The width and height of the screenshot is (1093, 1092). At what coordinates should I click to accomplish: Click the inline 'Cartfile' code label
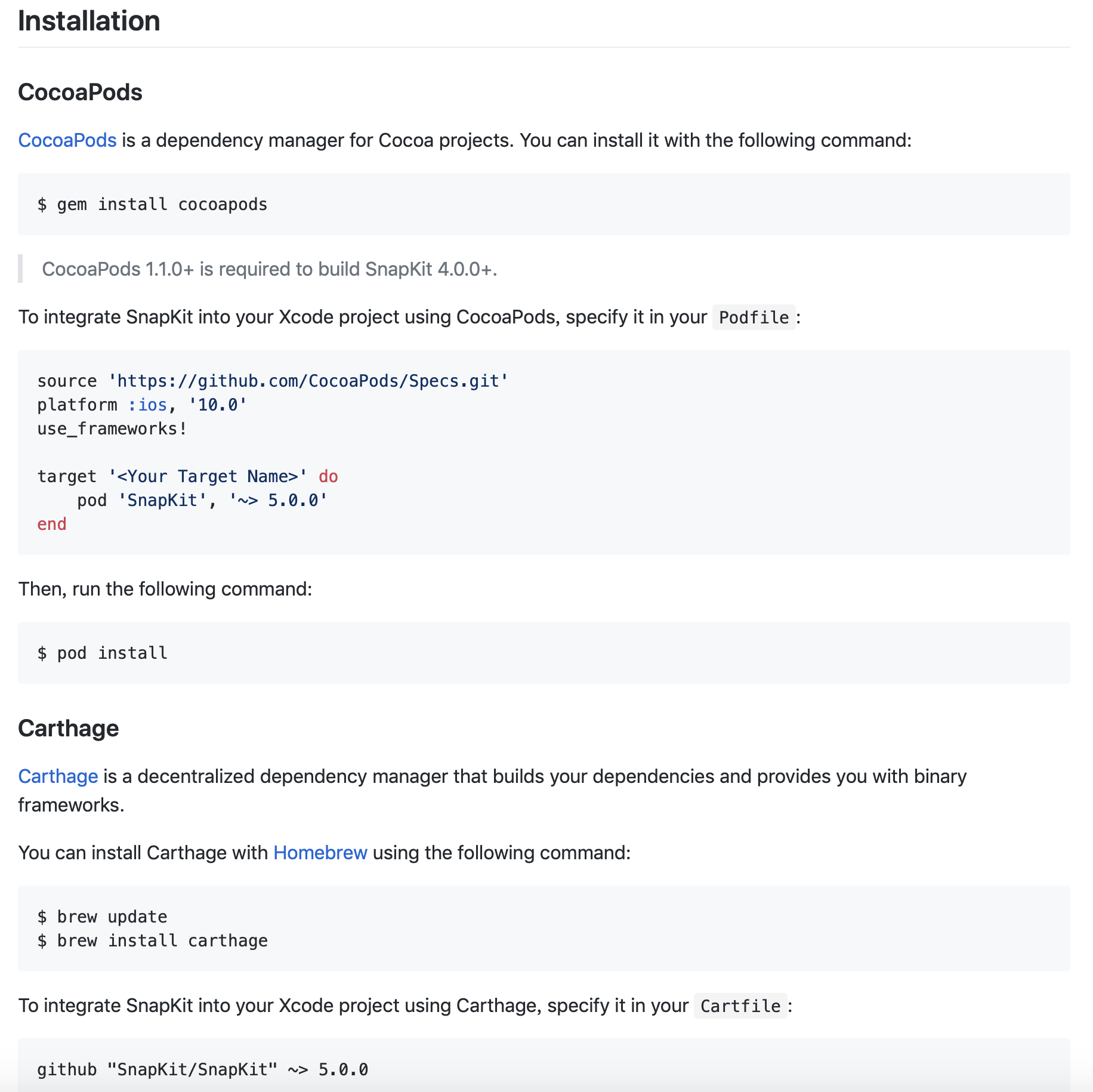[740, 1006]
